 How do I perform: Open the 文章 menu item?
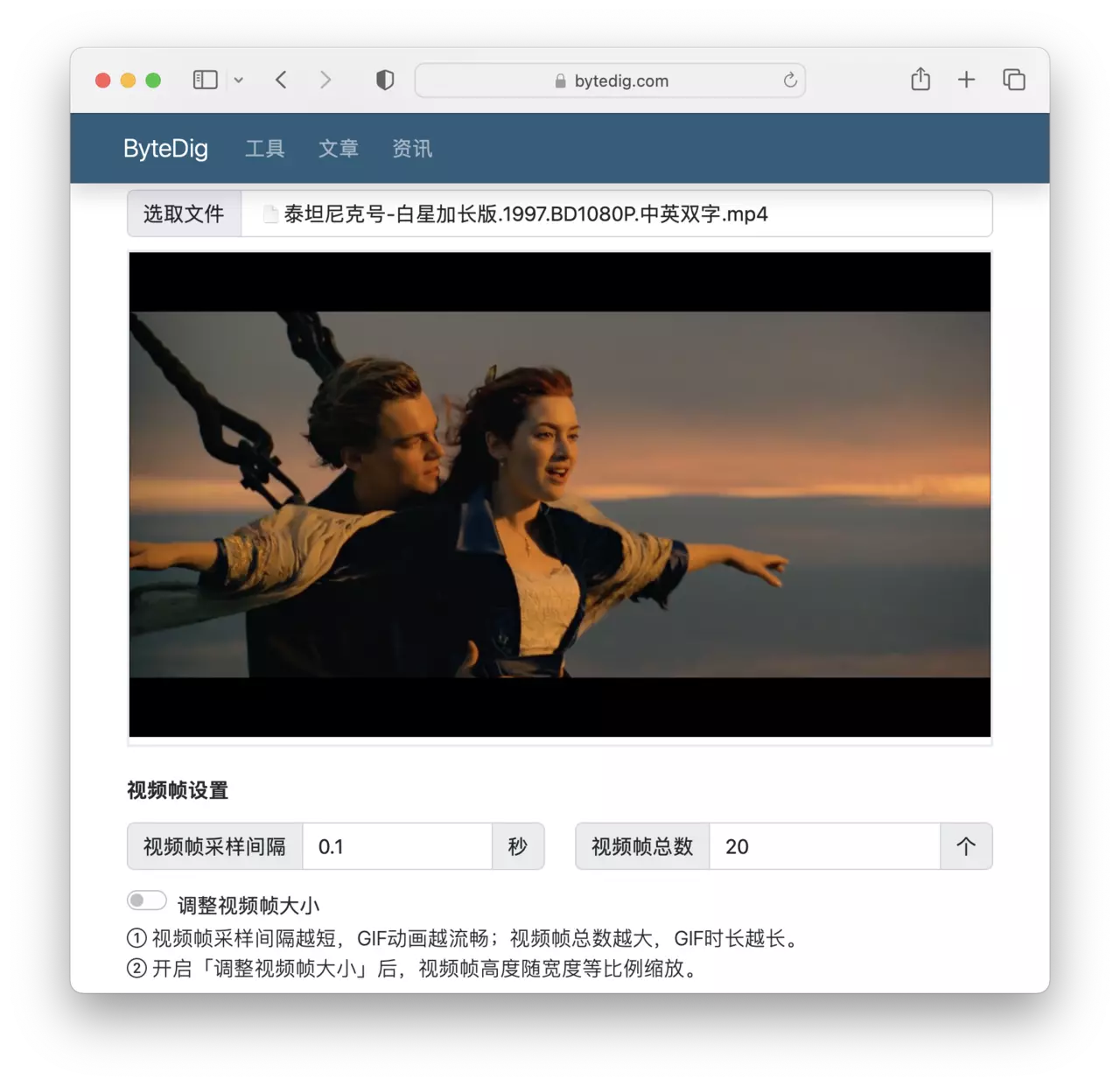click(339, 149)
